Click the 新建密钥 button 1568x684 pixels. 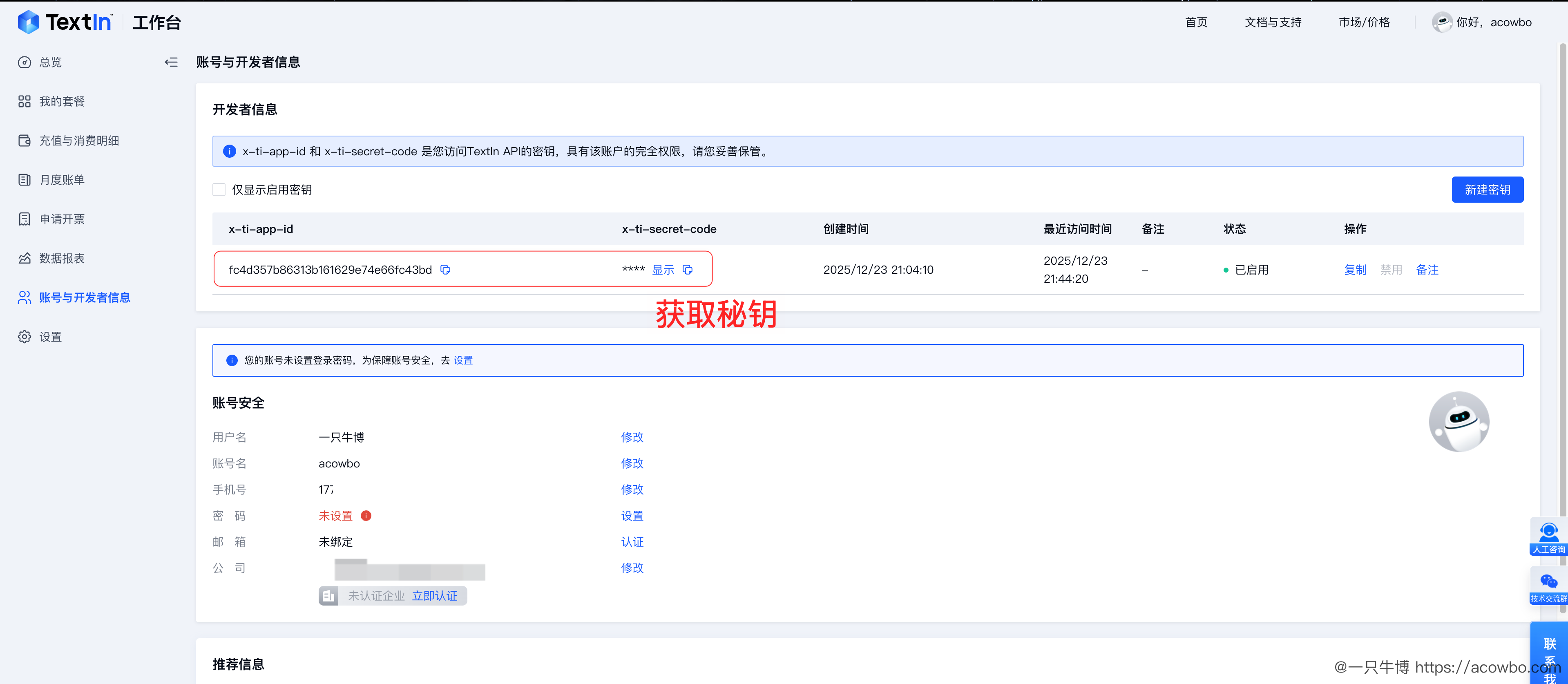coord(1486,190)
